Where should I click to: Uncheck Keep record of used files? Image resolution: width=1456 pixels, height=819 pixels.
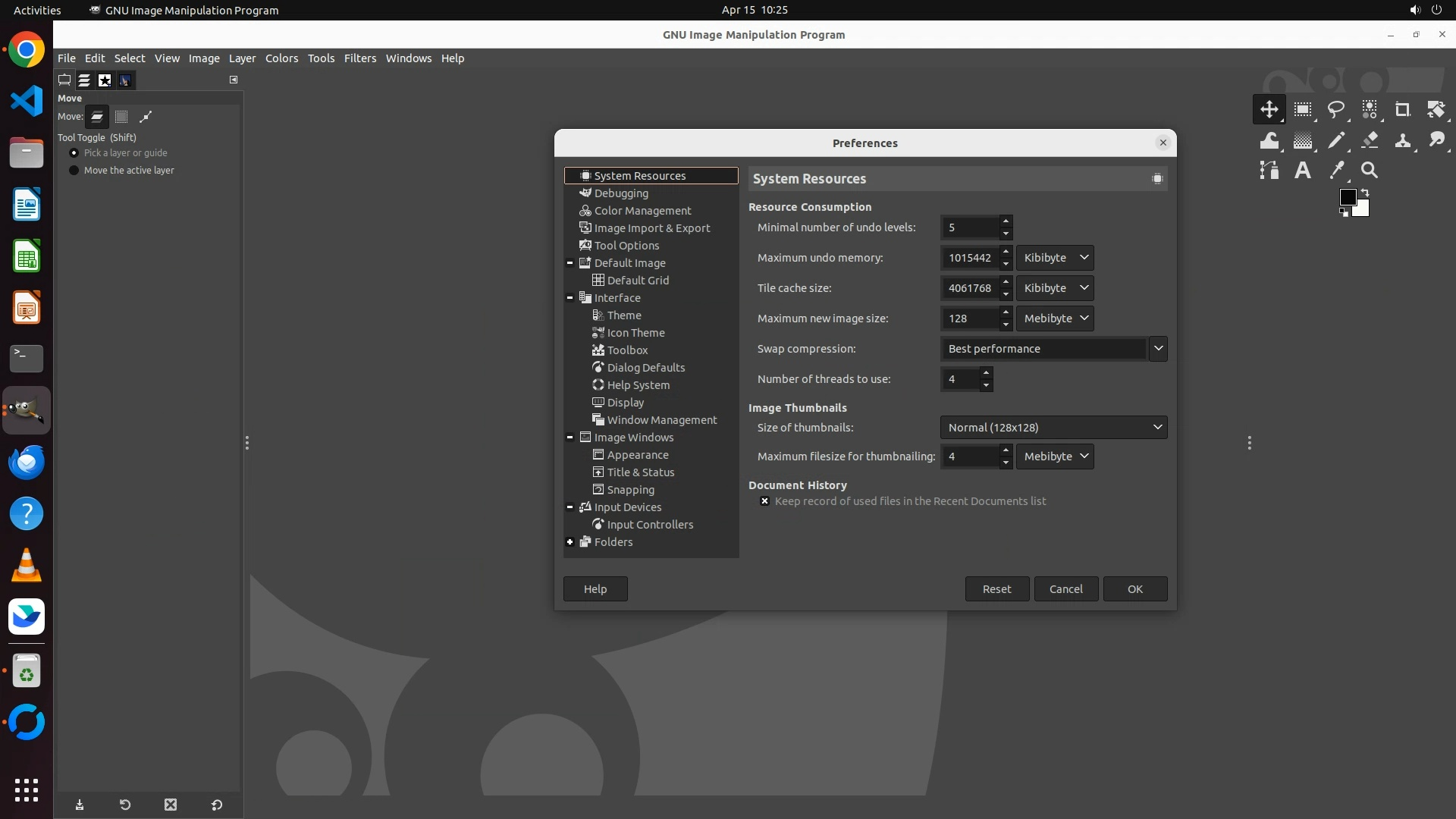764,501
